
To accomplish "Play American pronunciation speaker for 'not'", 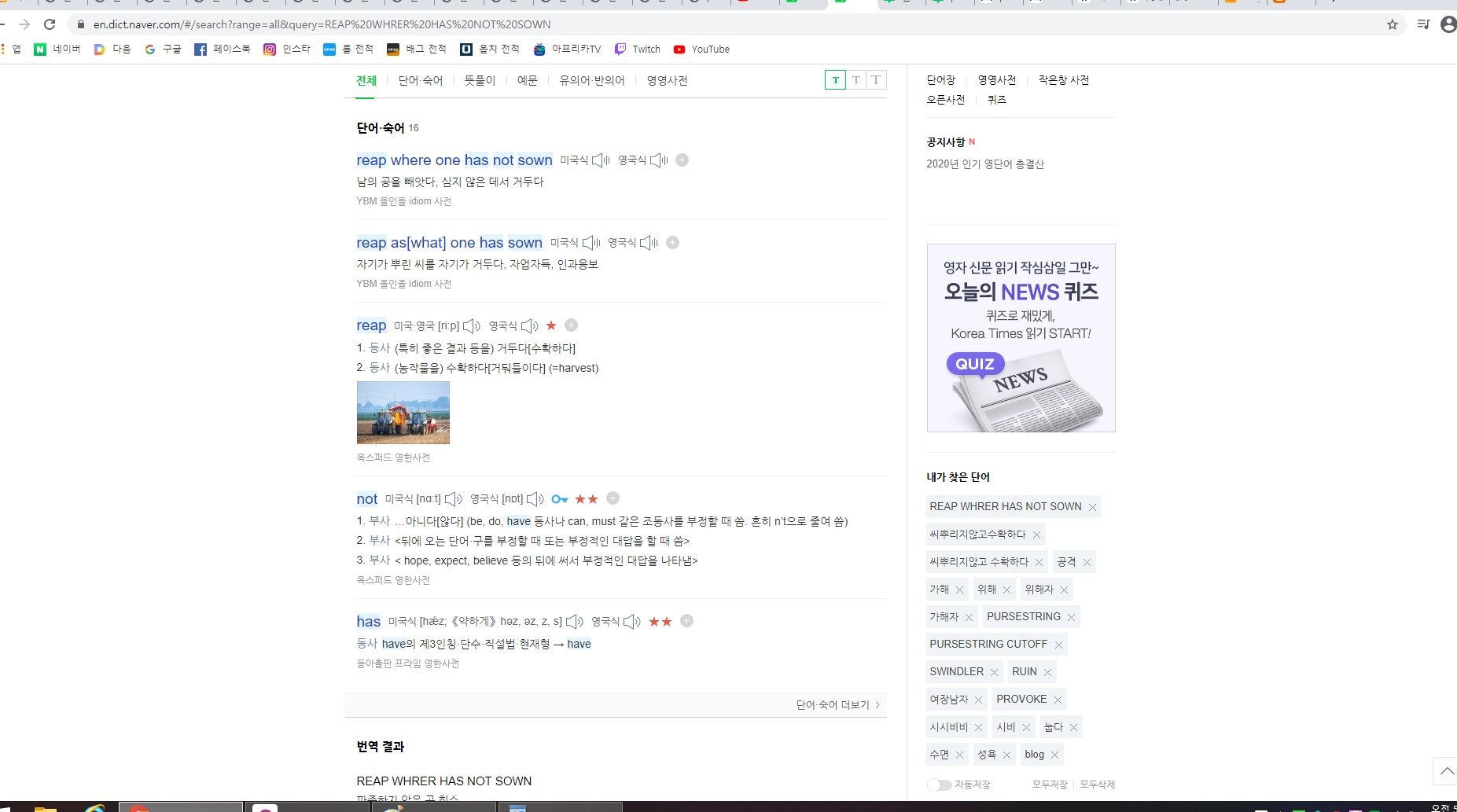I will [x=454, y=499].
